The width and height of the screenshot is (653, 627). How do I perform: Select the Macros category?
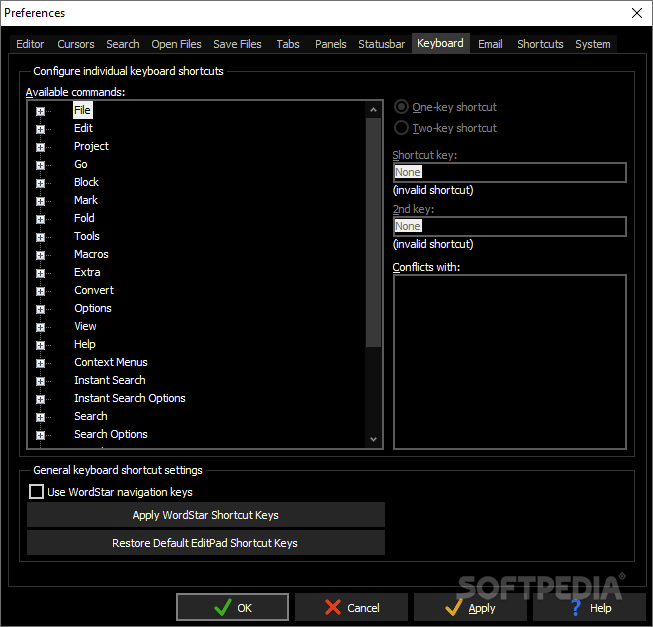[91, 254]
